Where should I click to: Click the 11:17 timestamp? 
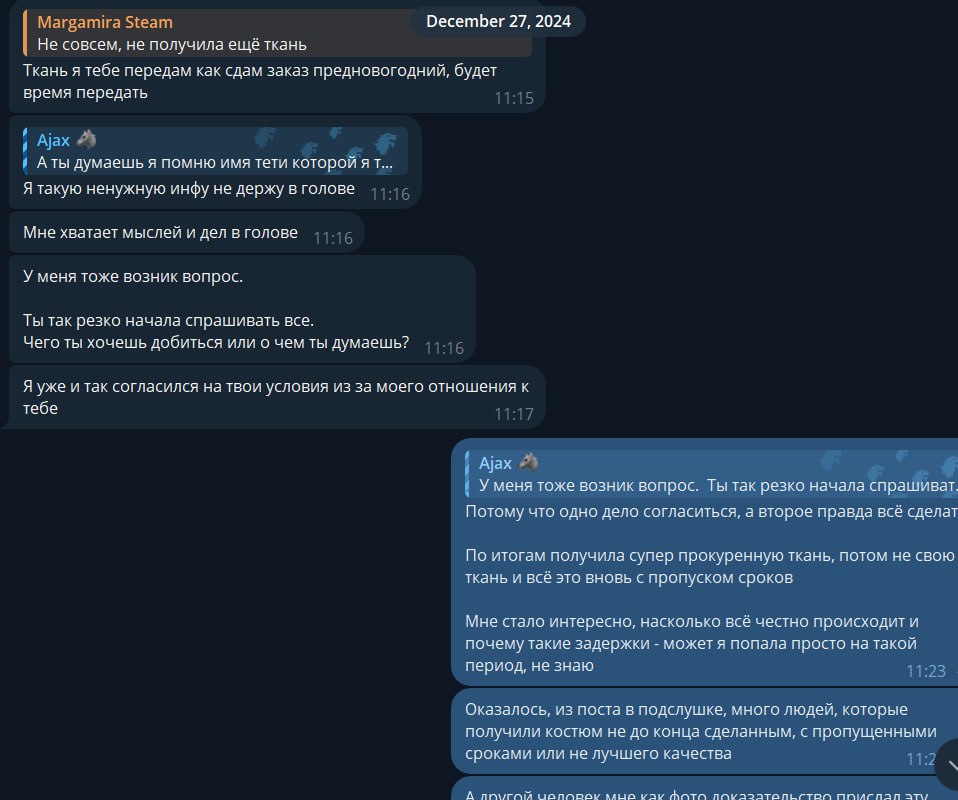[x=514, y=414]
